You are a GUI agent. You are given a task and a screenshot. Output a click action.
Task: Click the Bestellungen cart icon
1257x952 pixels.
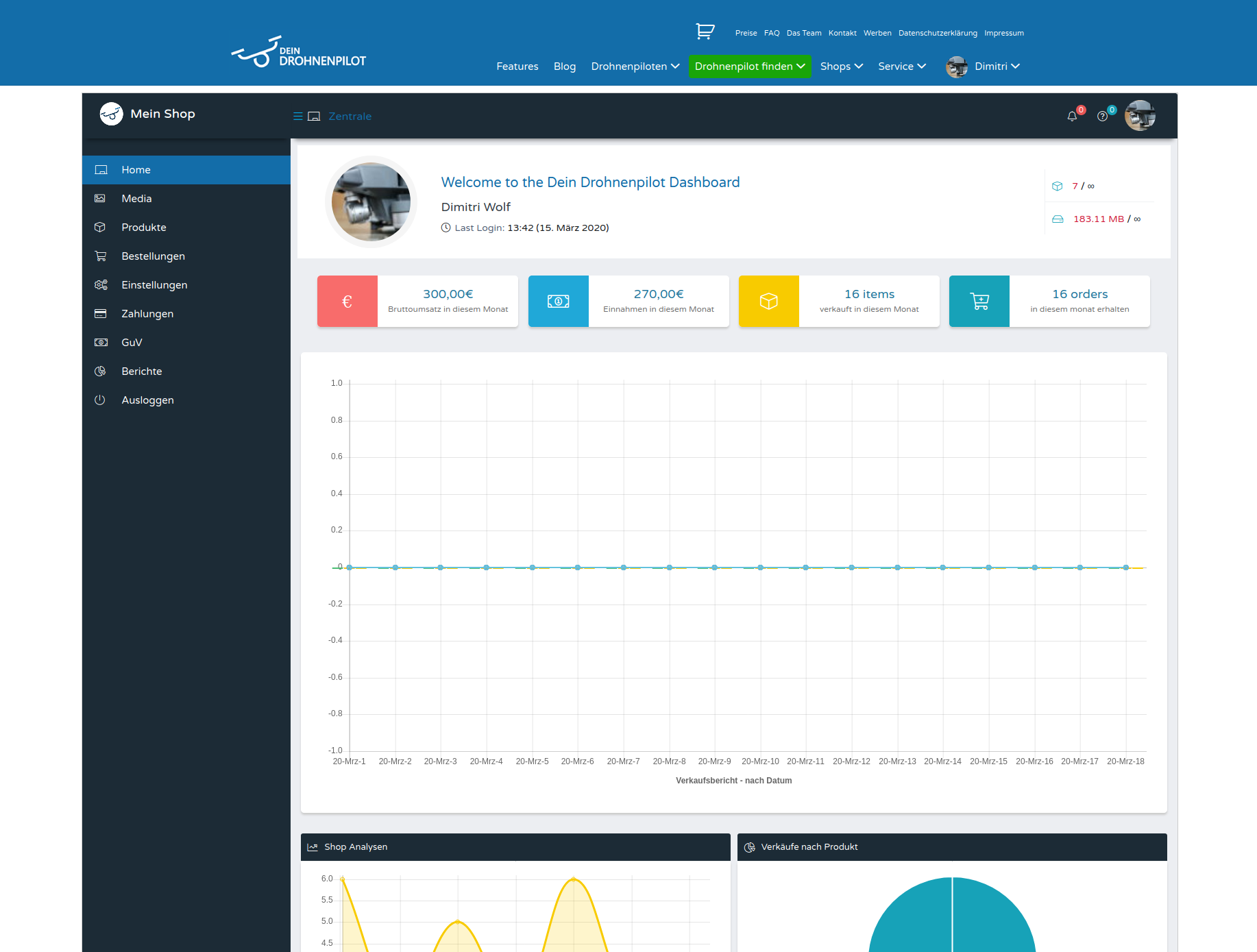(x=101, y=256)
